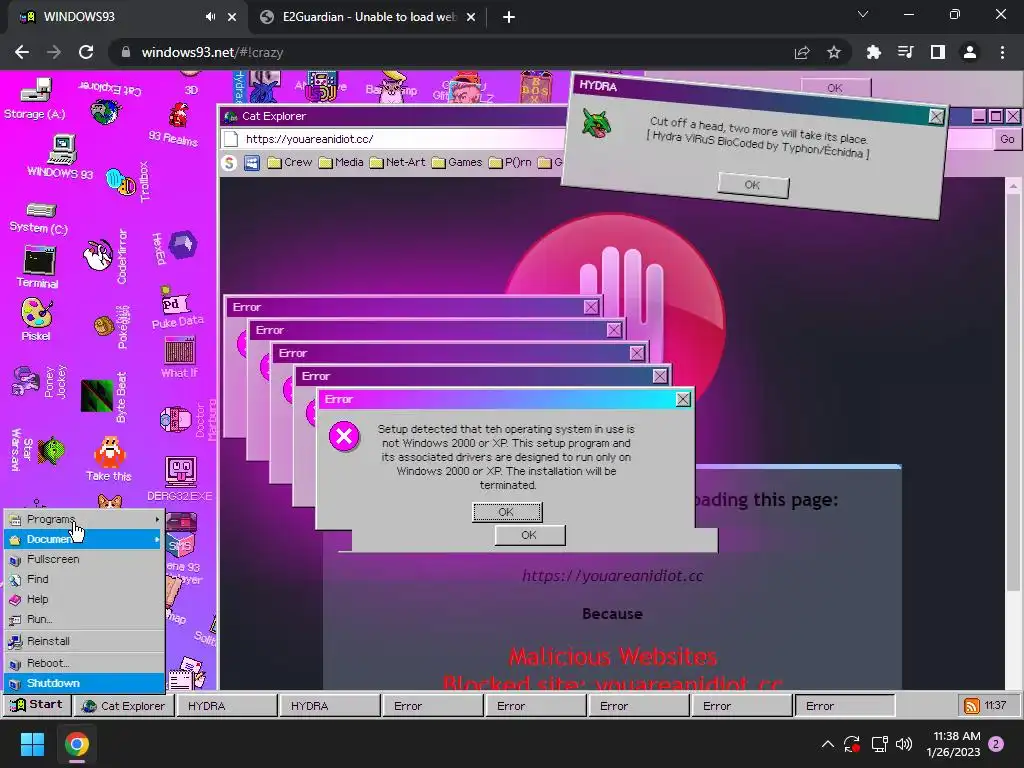Open a new Chrome tab
This screenshot has width=1024, height=768.
(x=509, y=17)
